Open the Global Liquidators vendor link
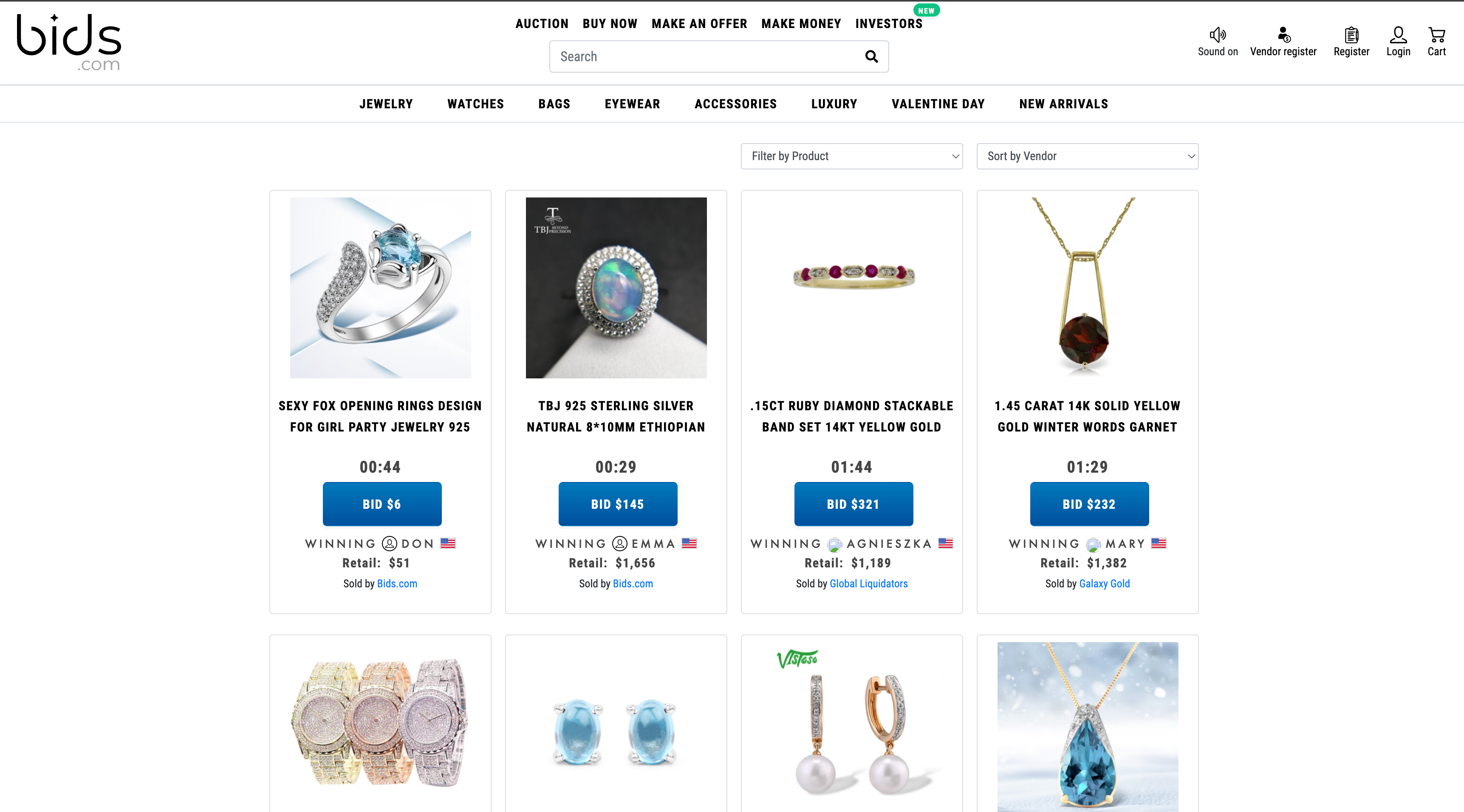 tap(868, 584)
